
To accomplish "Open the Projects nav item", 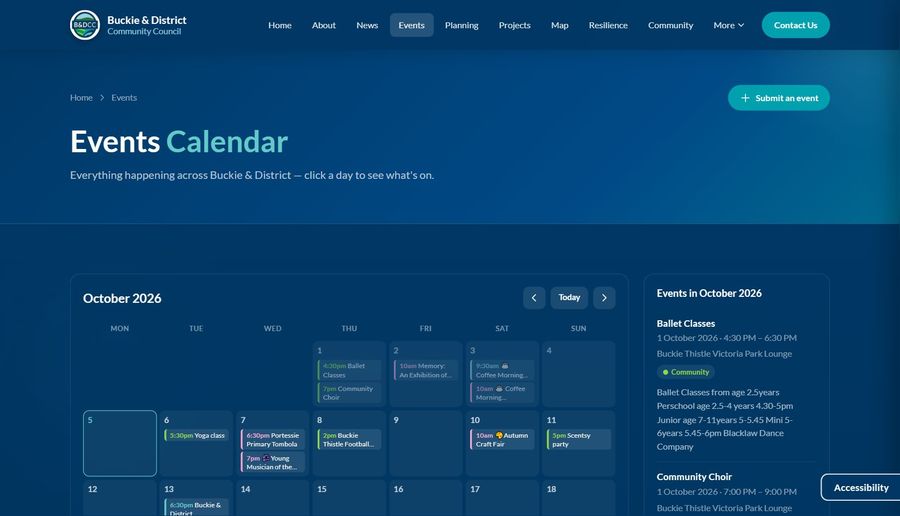I will tap(514, 25).
